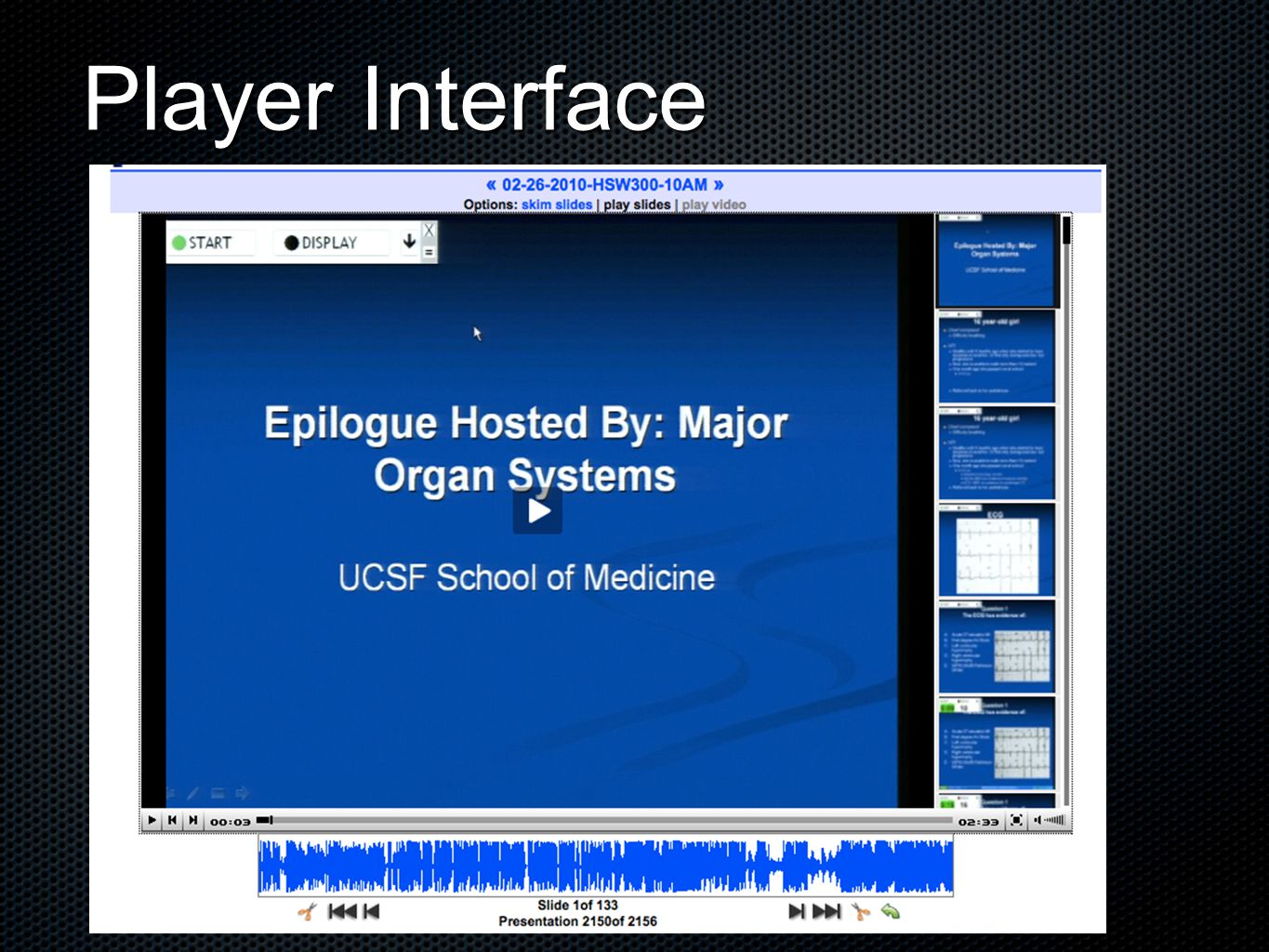Click the 00:03 elapsed time display

click(x=230, y=822)
